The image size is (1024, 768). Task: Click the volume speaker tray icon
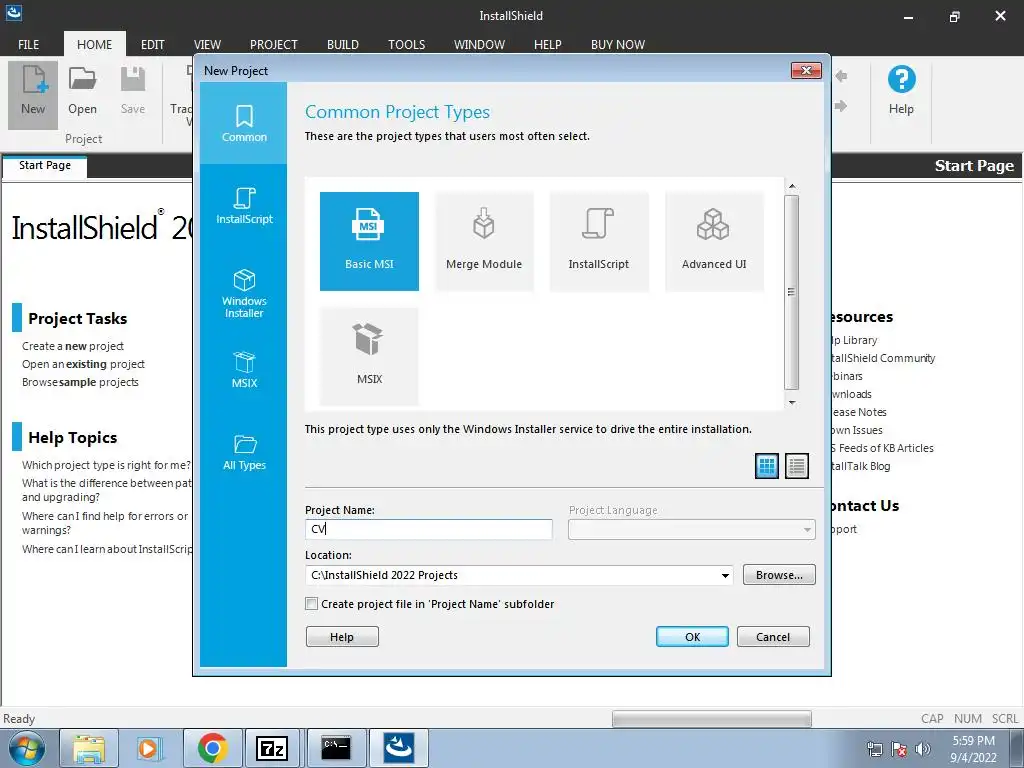[923, 748]
